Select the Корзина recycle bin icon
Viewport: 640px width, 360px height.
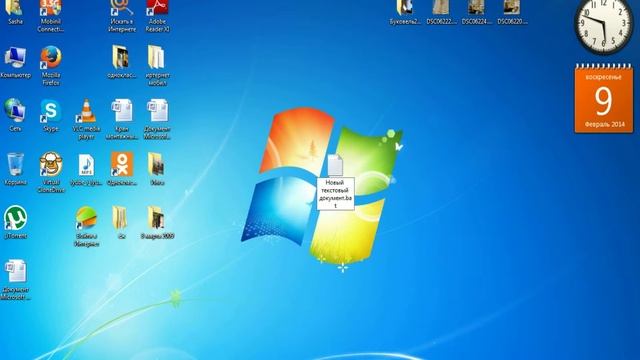pyautogui.click(x=15, y=169)
